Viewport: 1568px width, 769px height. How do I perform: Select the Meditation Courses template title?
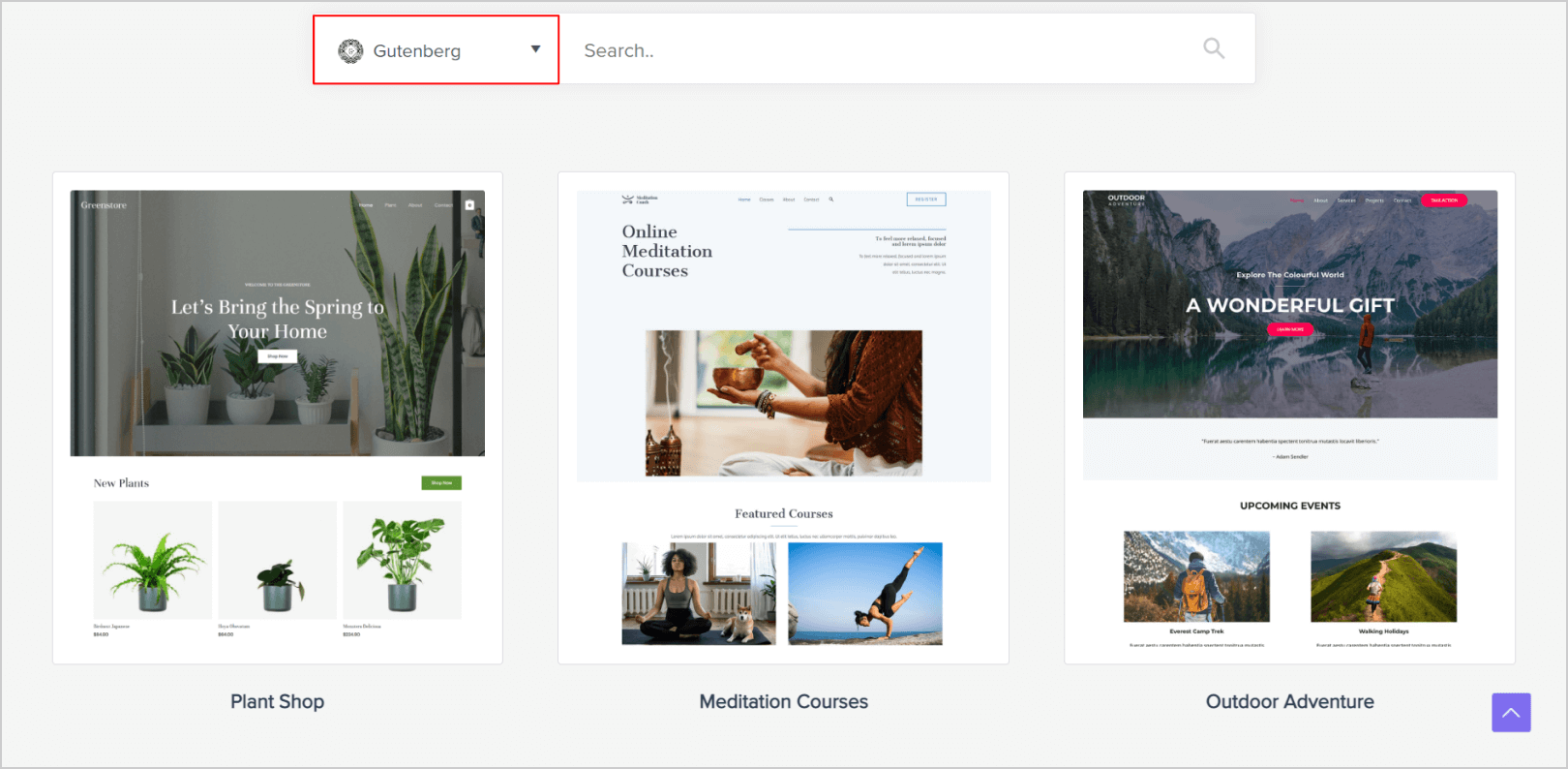784,701
